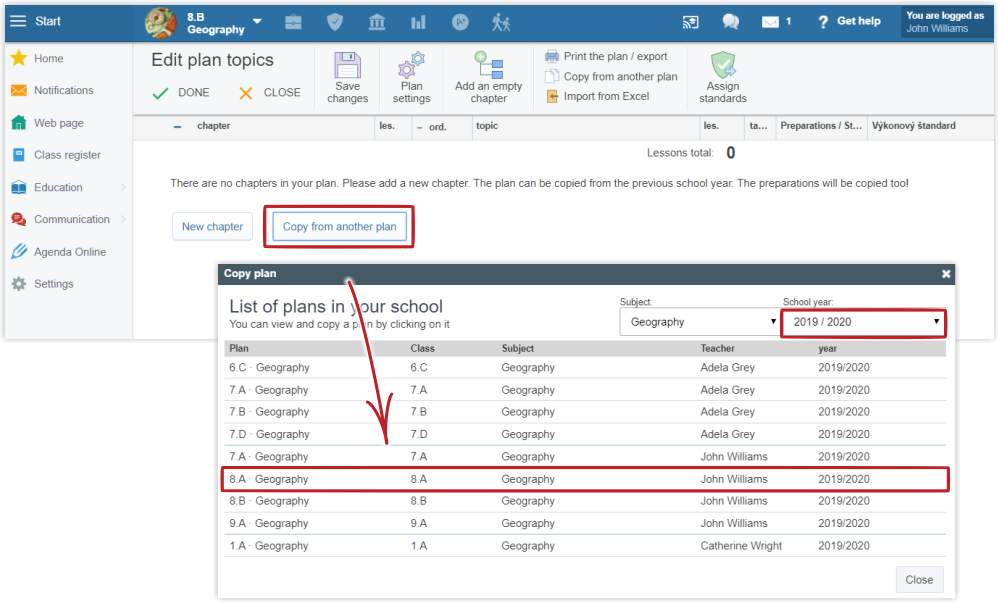The image size is (999, 603).
Task: Expand the 8.B Geography class dropdown
Action: pos(257,21)
